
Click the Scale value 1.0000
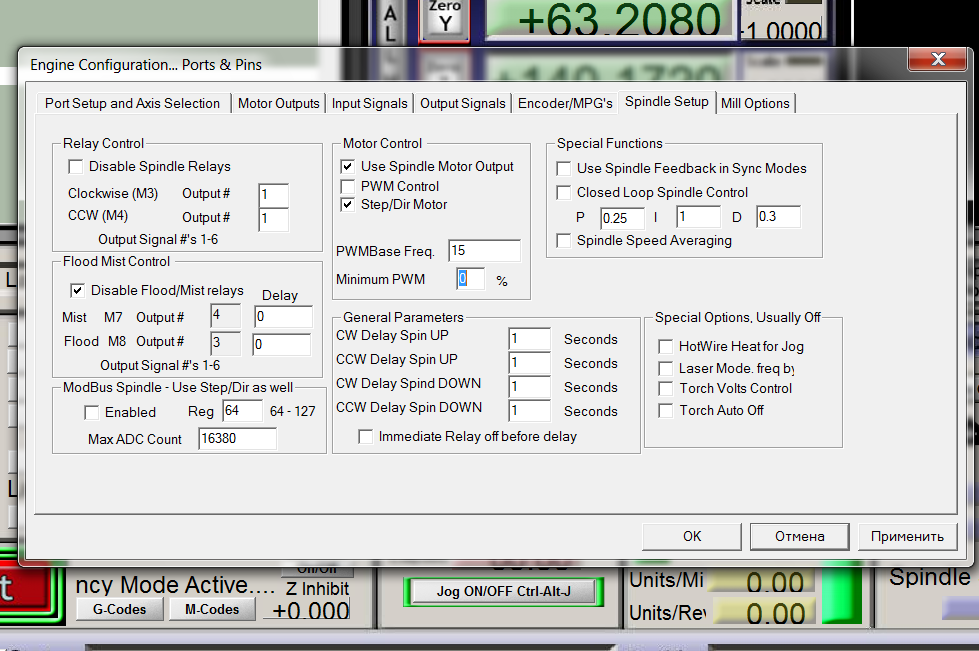[783, 29]
